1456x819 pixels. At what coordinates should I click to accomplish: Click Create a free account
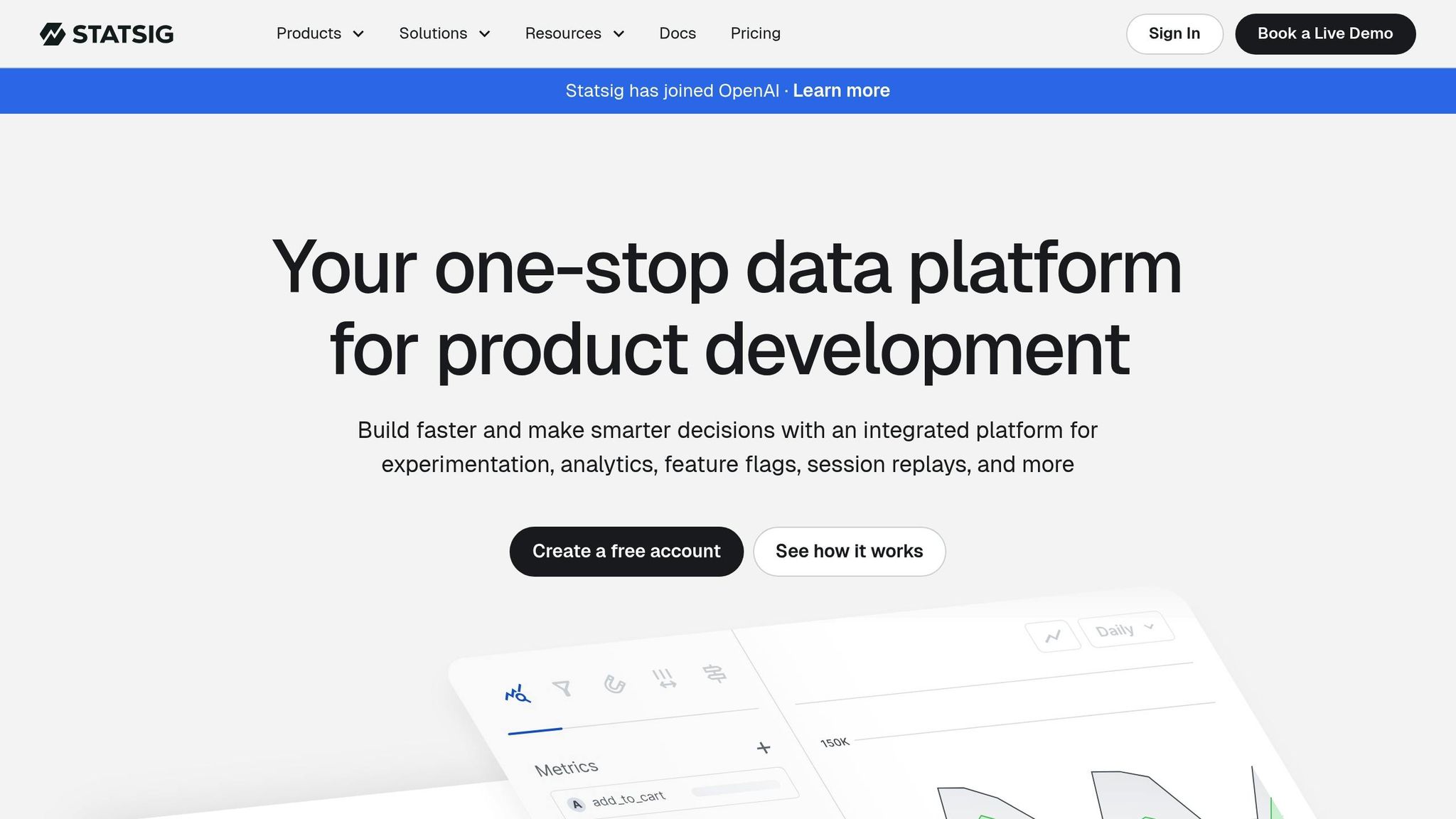pos(626,551)
